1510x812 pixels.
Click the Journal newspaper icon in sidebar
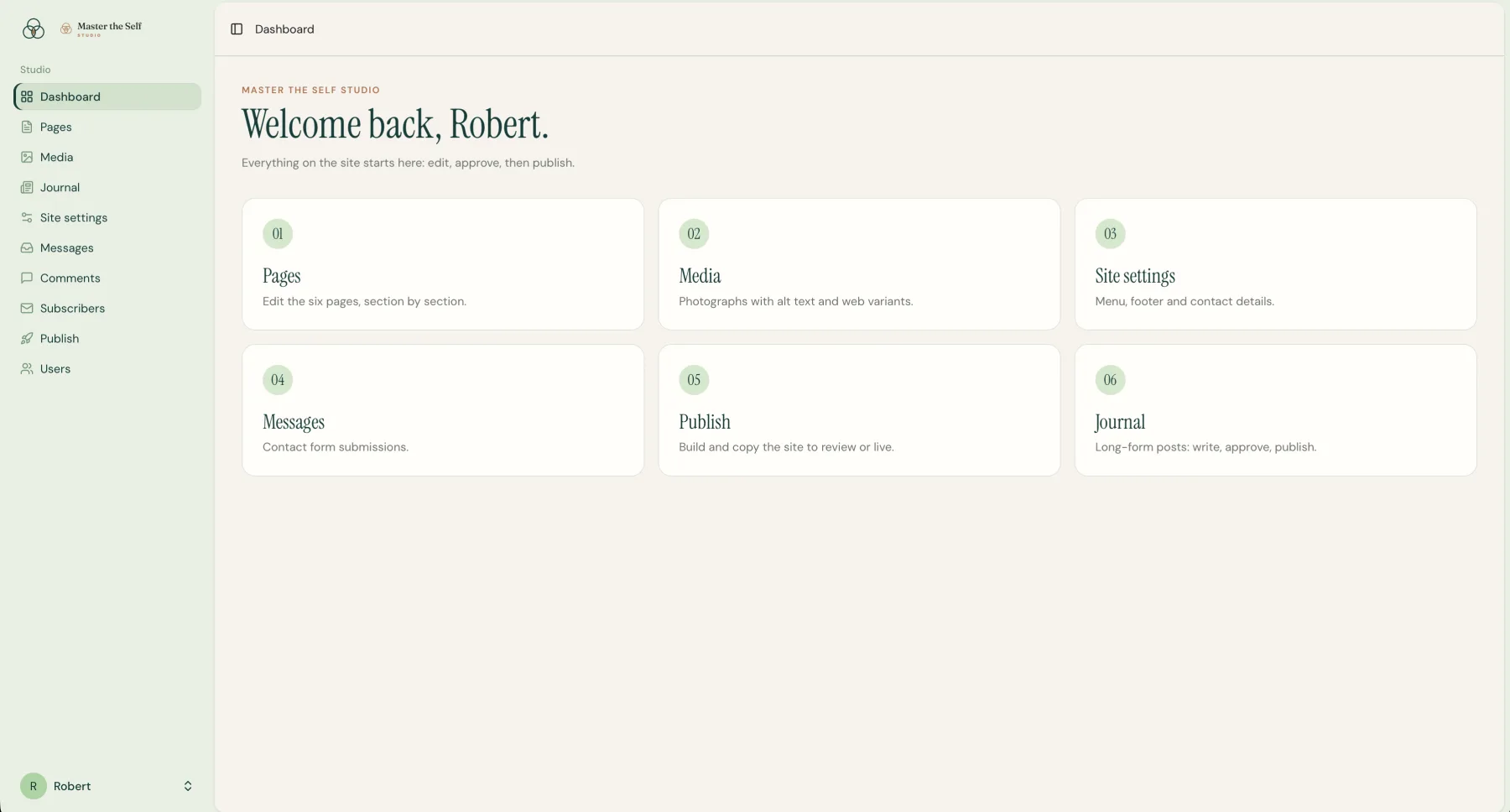click(27, 187)
